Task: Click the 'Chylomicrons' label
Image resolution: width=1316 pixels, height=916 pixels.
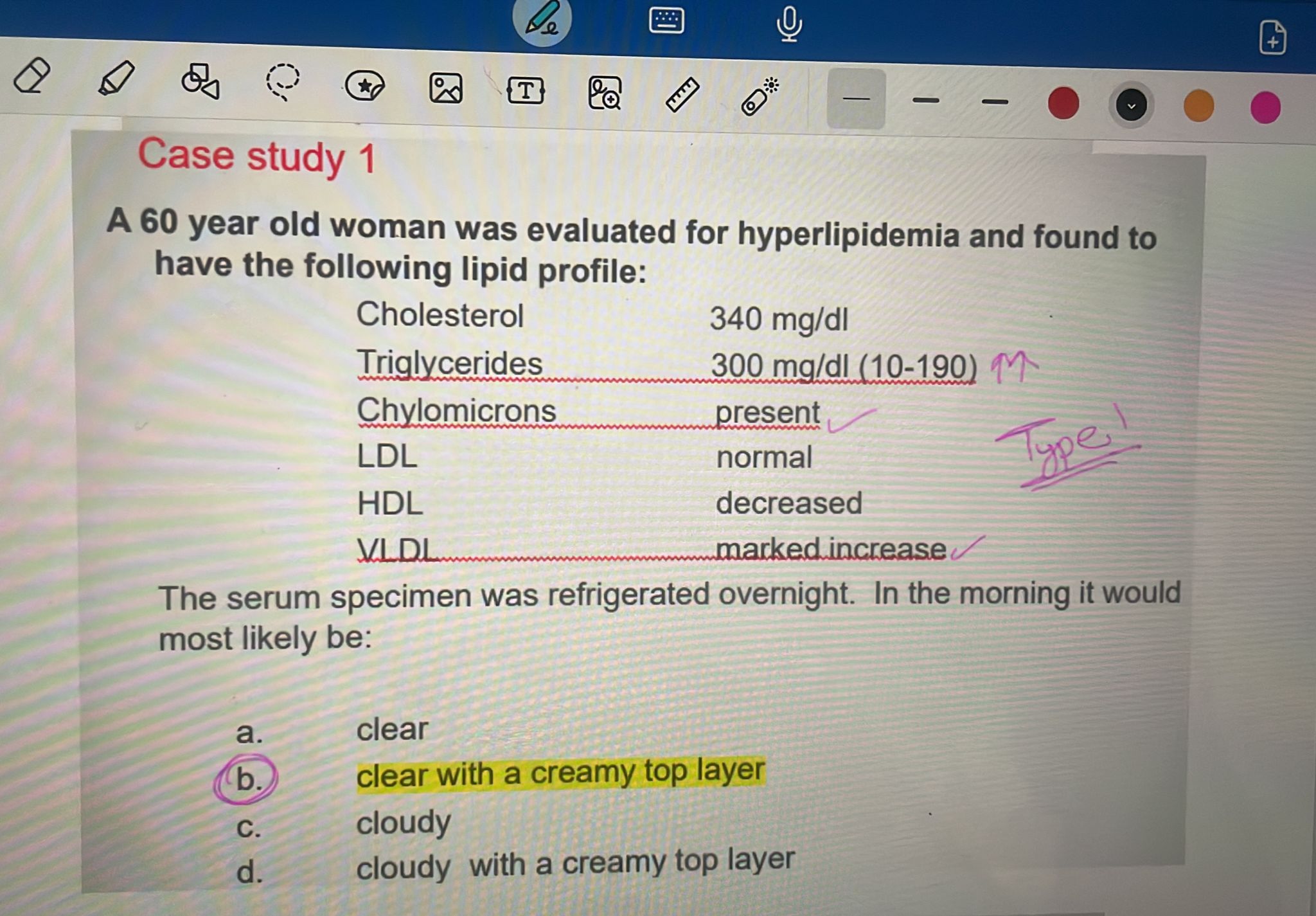Action: click(456, 410)
